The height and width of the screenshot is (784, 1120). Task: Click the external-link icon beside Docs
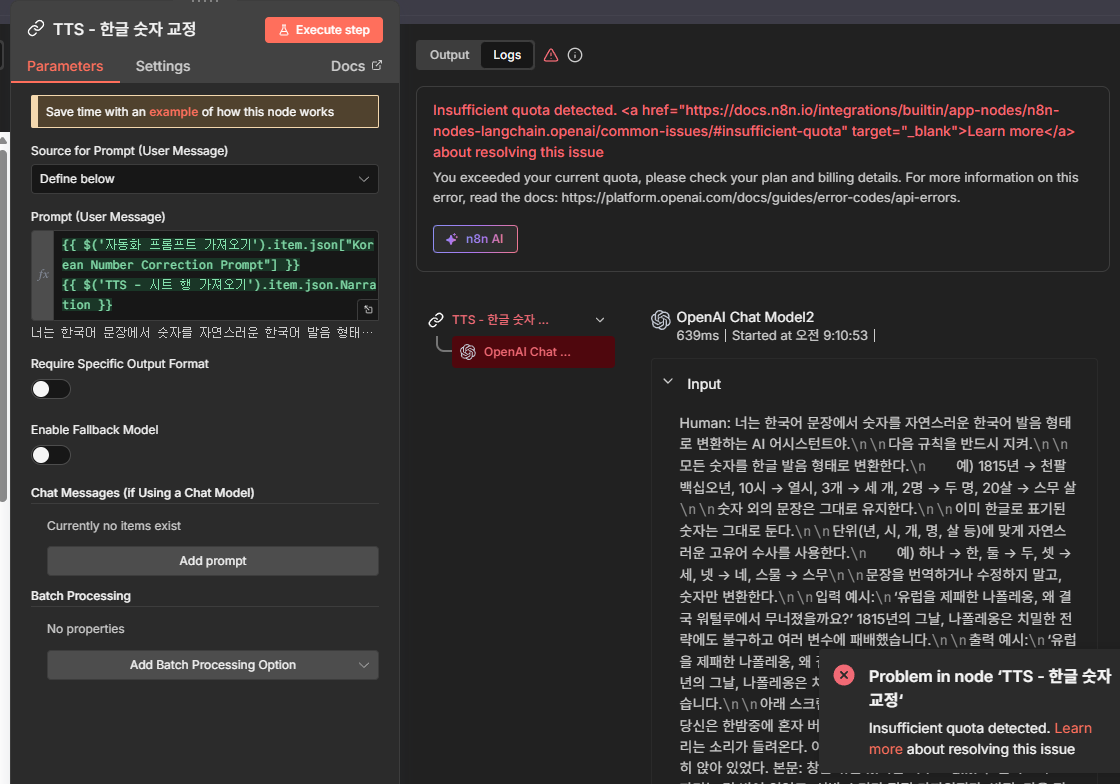[377, 65]
